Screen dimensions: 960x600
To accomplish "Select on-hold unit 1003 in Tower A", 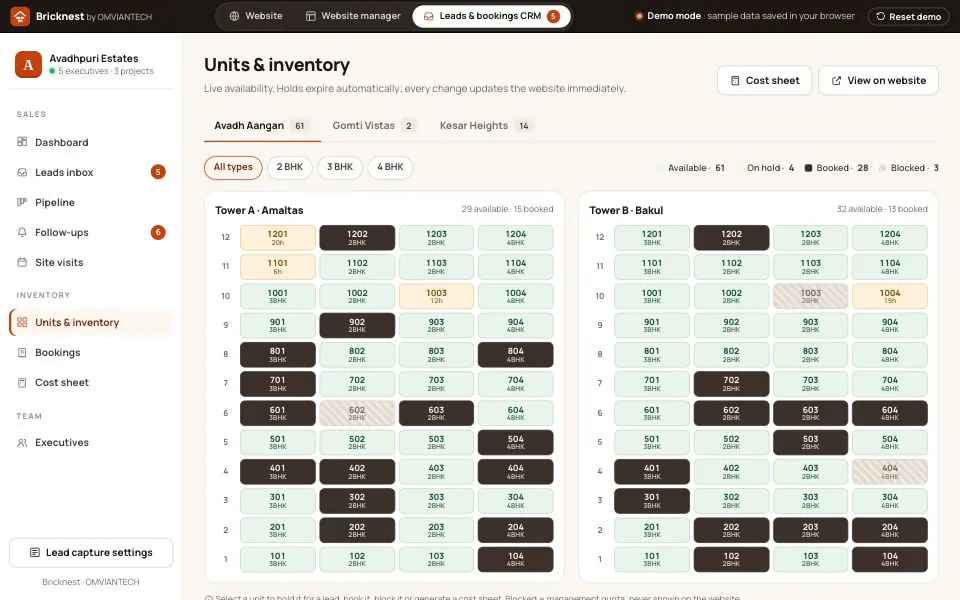I will (436, 296).
